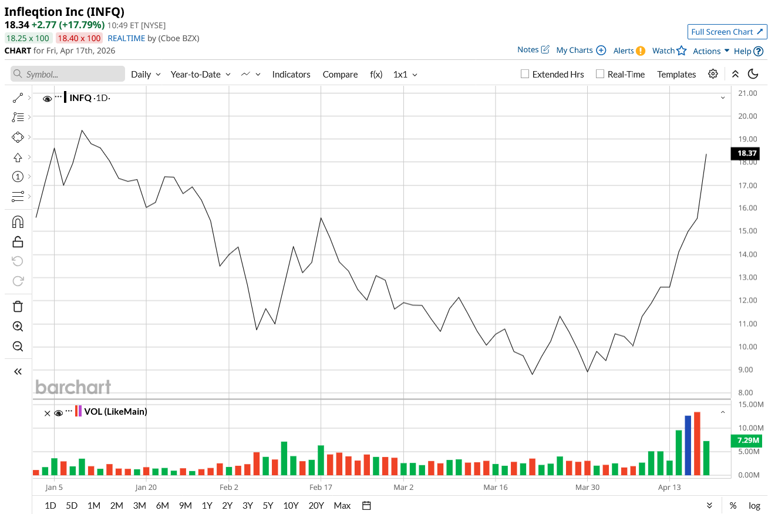Enable Real-Time checkbox
Viewport: 768px width, 514px height.
pos(600,73)
